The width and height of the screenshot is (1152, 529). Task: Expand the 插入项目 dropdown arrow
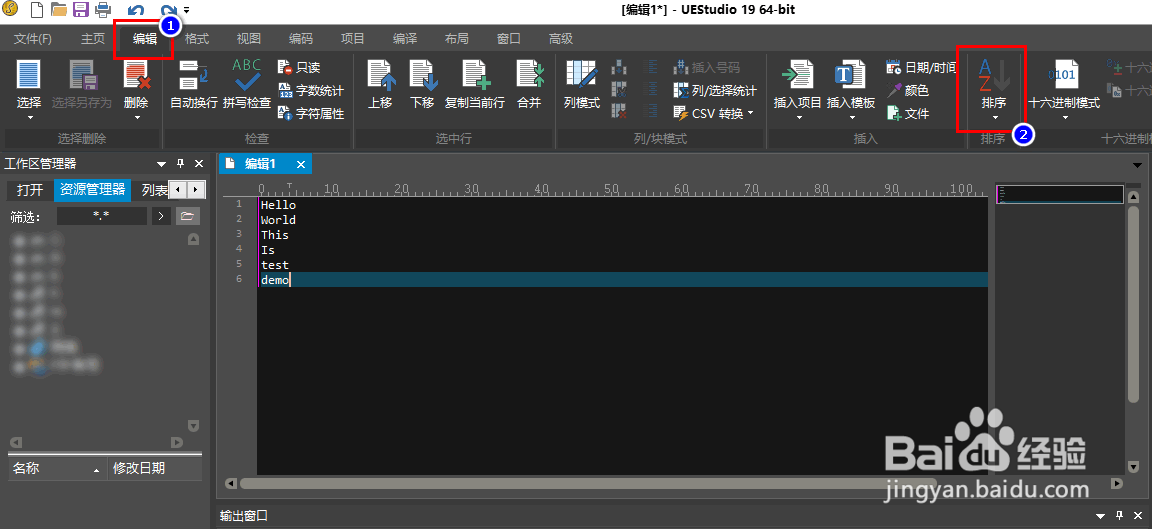[799, 117]
